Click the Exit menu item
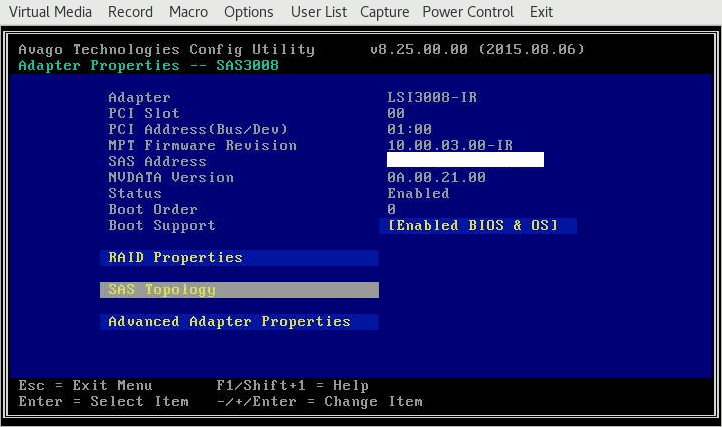 click(541, 12)
